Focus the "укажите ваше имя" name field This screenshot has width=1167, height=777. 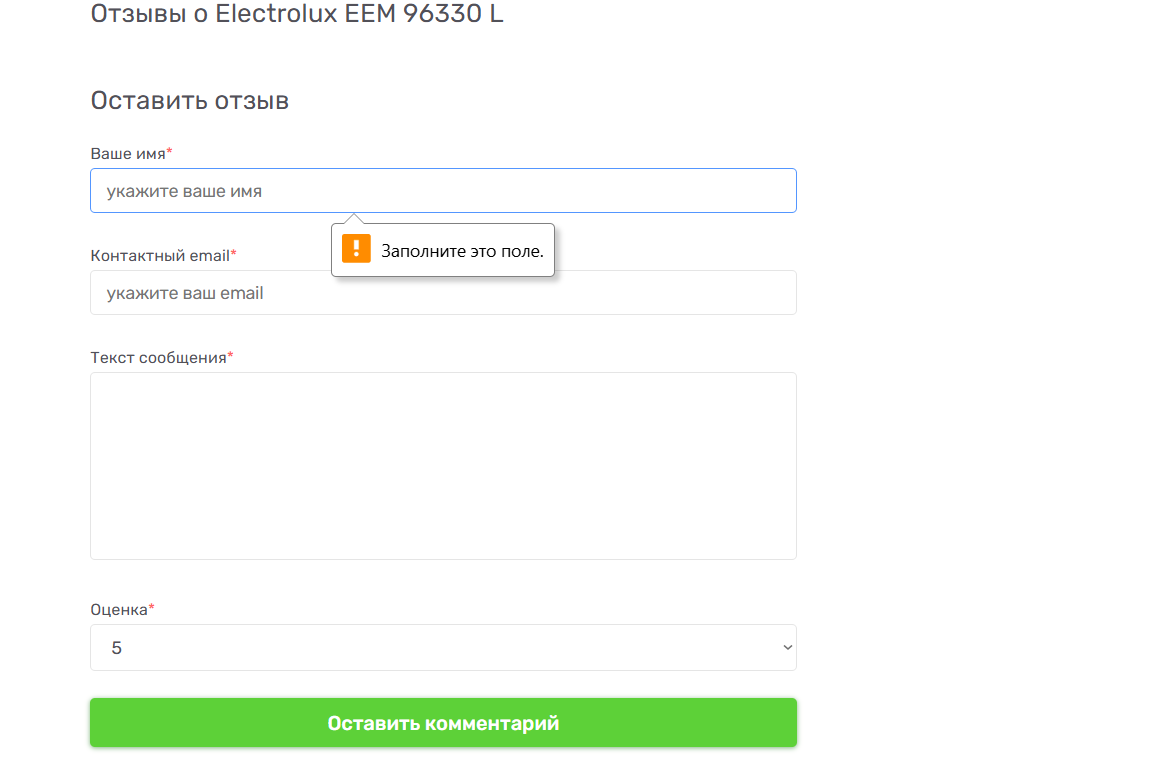(443, 191)
